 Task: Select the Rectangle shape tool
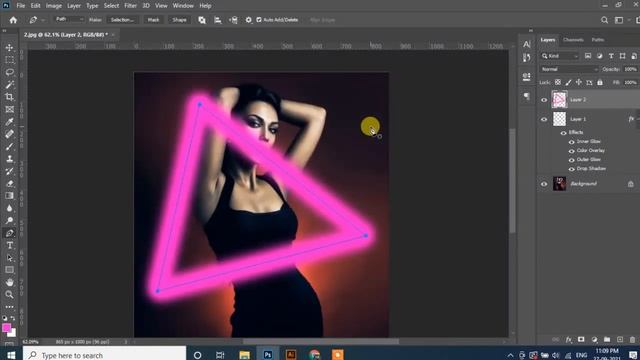click(x=9, y=270)
